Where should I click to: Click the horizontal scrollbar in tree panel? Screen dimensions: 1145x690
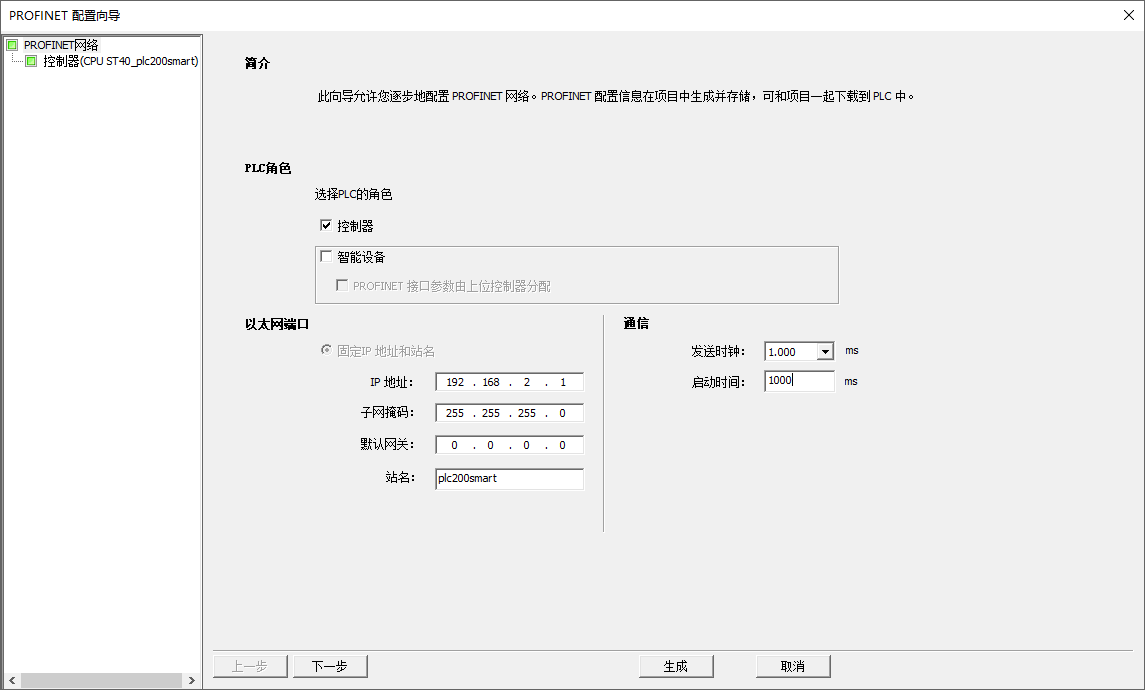102,681
